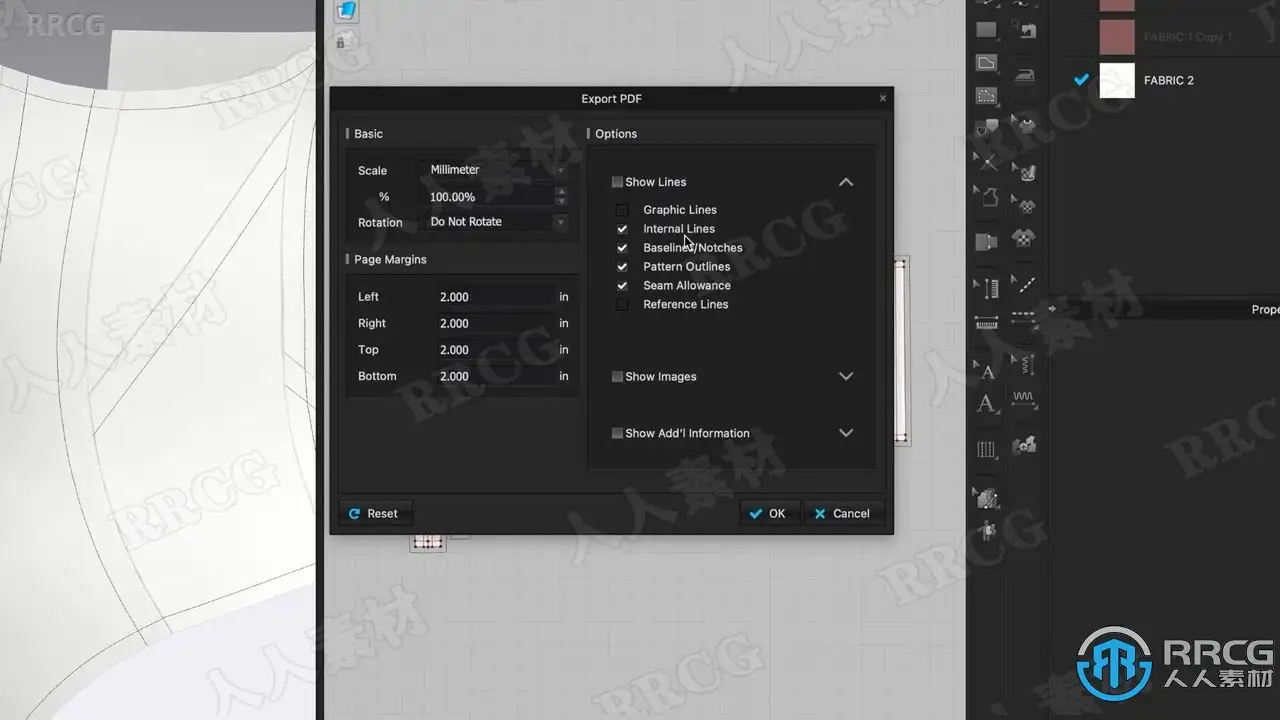Select the FABRIC 2 name label
The height and width of the screenshot is (720, 1280).
point(1169,81)
